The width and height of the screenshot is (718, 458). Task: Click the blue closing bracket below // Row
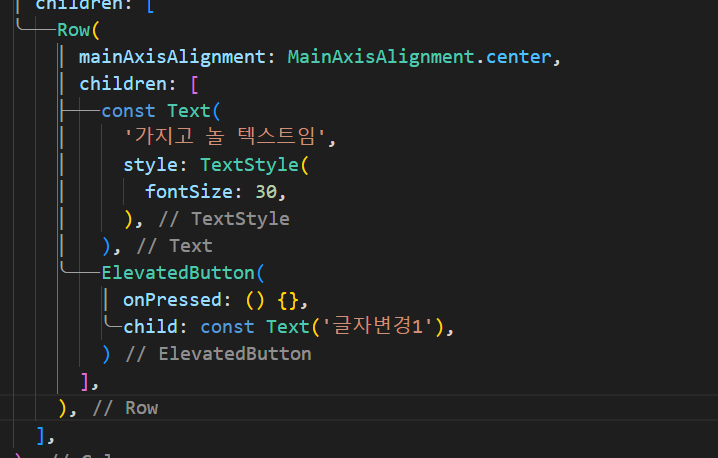point(41,436)
